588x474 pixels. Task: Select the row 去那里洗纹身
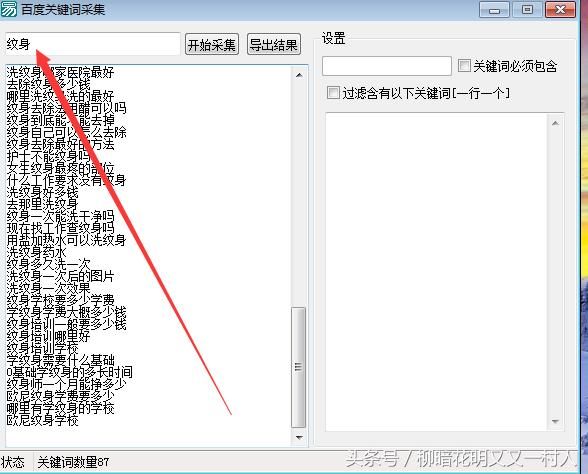(42, 204)
